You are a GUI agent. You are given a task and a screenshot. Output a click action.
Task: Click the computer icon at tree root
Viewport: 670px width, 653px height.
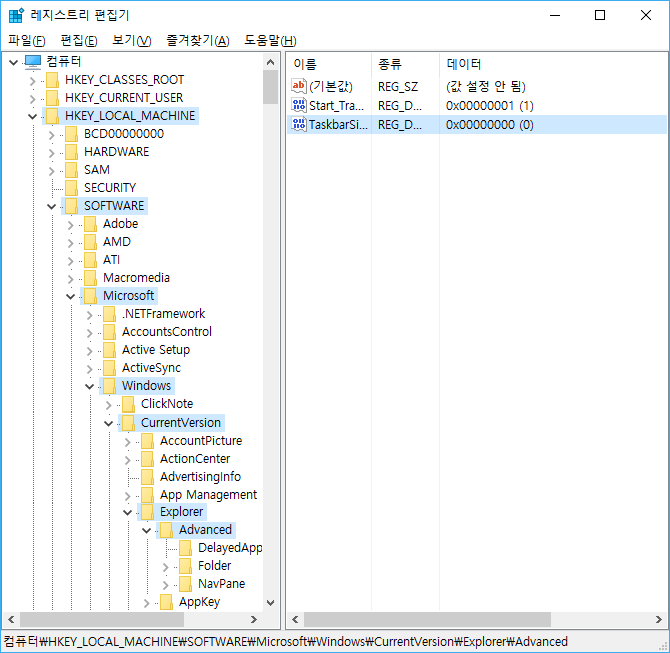(33, 62)
